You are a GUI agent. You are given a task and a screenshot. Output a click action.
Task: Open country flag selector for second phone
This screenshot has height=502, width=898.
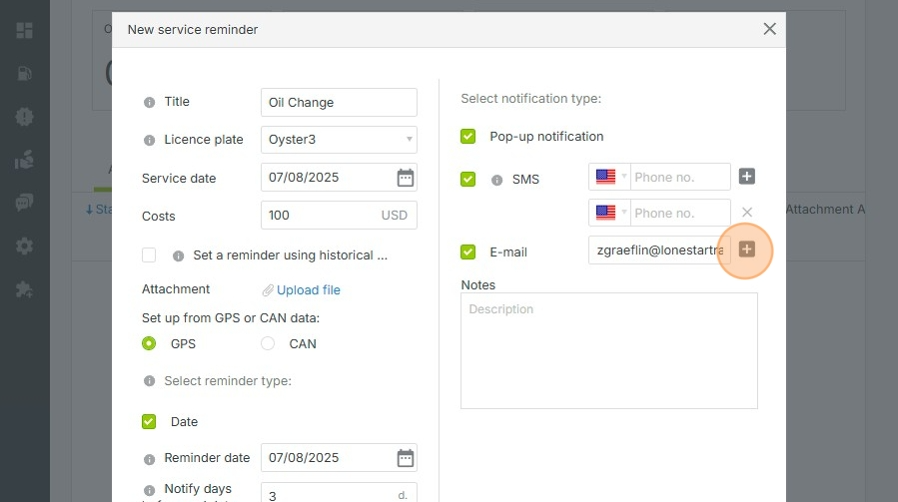tap(610, 212)
